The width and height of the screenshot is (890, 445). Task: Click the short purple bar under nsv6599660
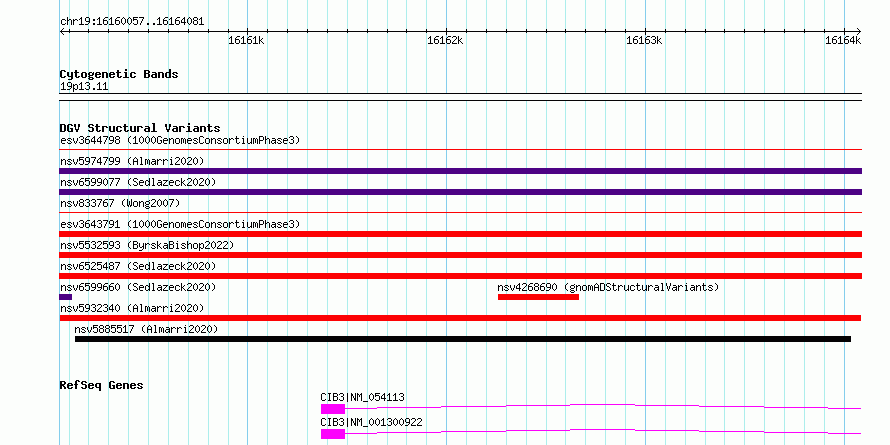[x=65, y=297]
